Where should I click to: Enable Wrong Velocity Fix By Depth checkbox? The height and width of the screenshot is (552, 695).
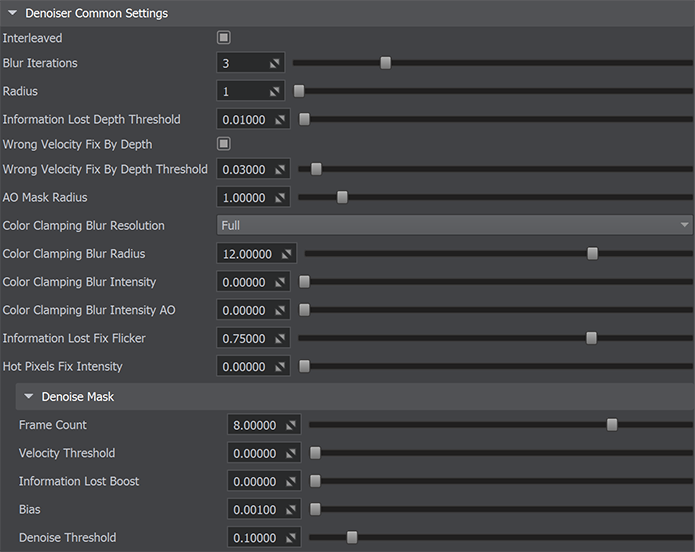(x=223, y=144)
